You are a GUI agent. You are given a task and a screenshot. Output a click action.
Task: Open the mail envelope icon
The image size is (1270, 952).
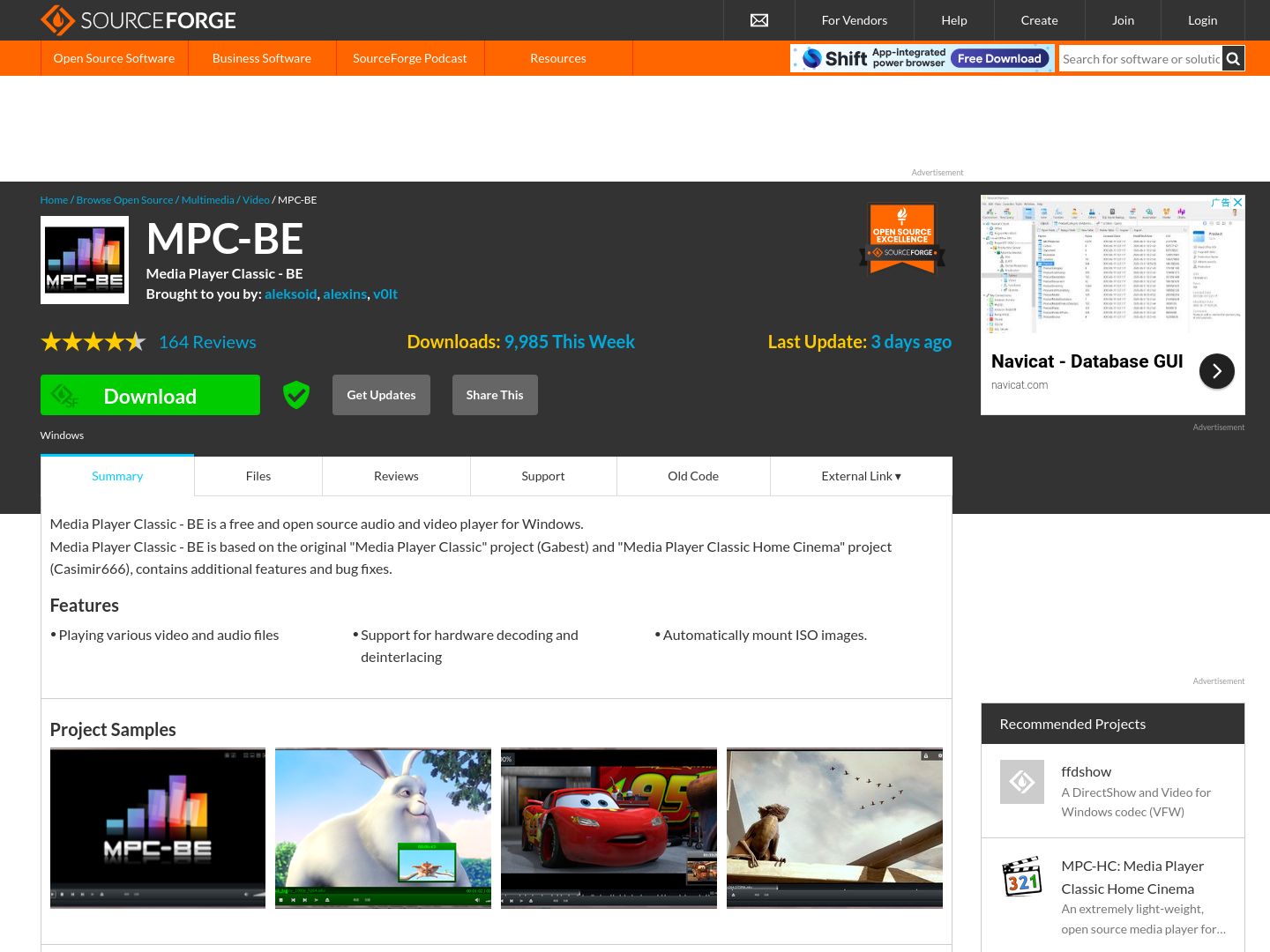759,20
